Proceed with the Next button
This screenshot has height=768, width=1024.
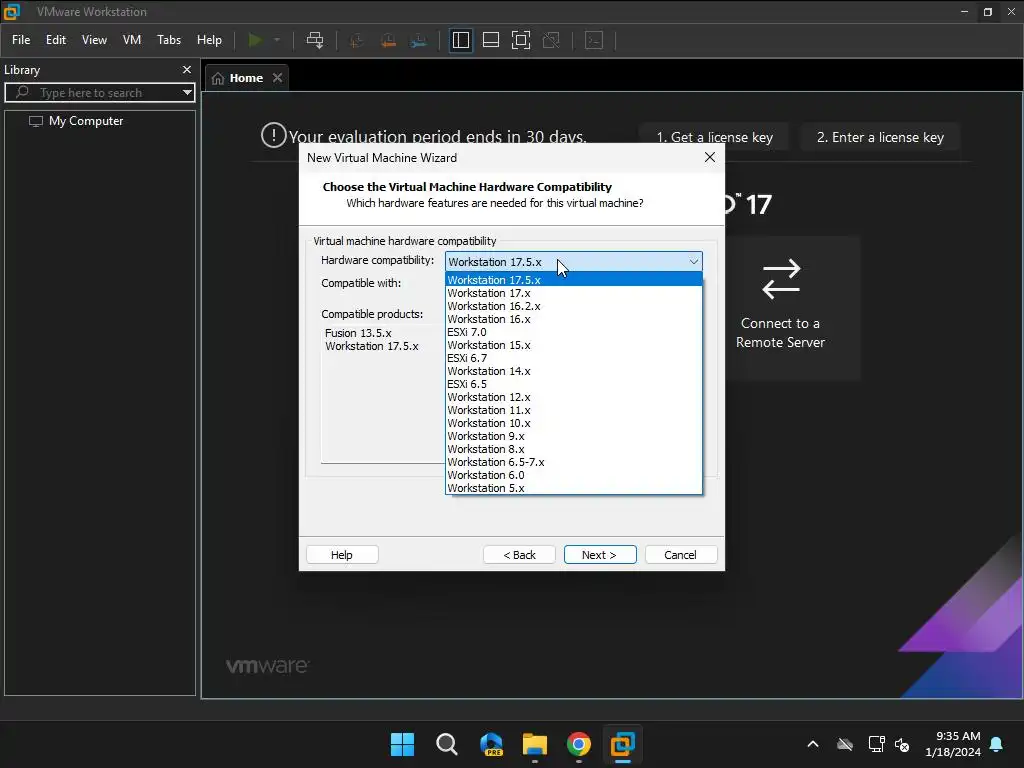[600, 554]
